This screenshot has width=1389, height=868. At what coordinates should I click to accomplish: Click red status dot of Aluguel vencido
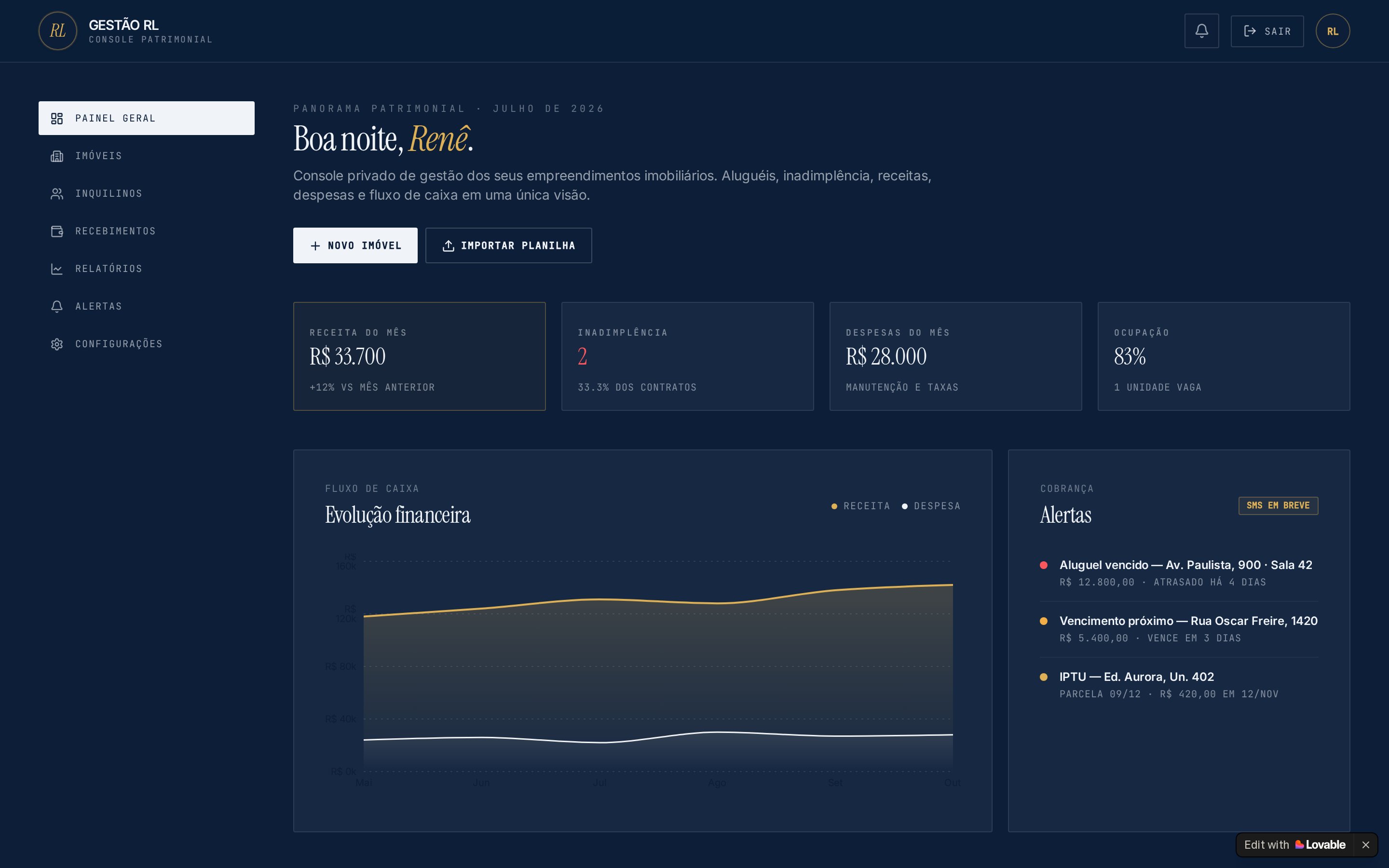(1044, 565)
